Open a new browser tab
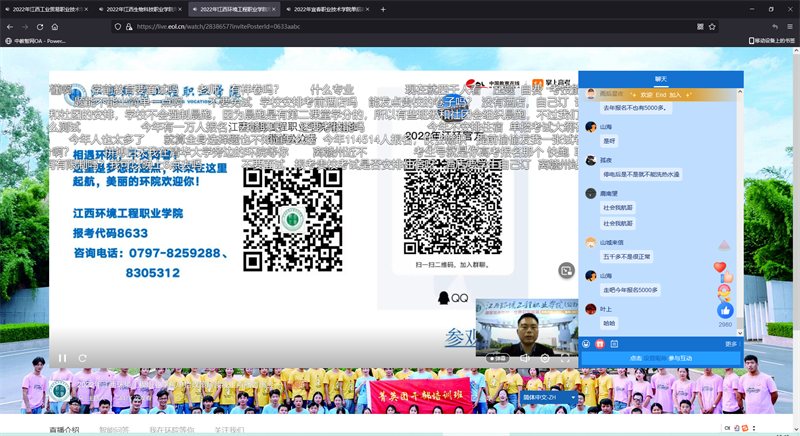 pos(383,9)
